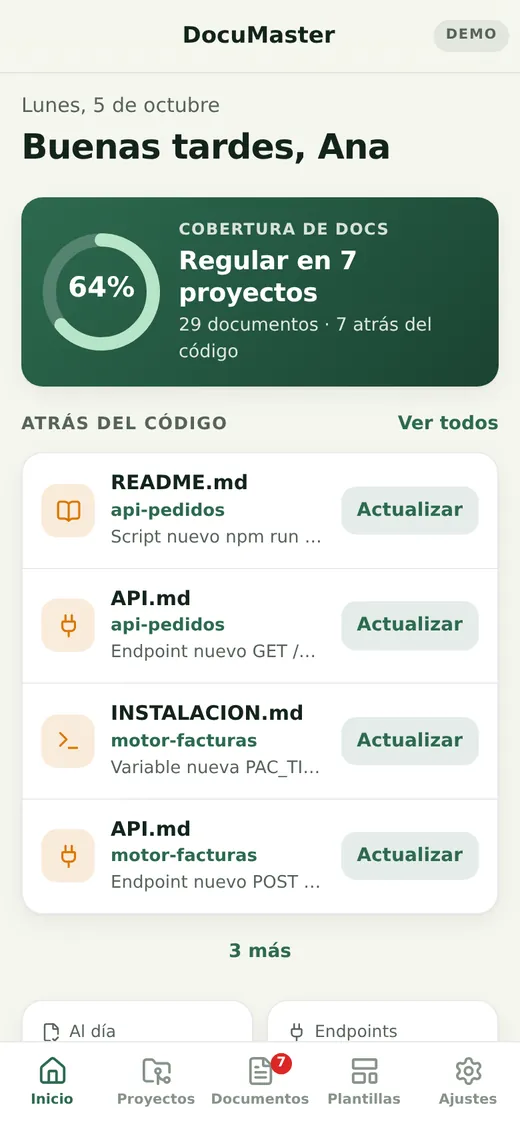
Task: Tap the Al día document-check icon
Action: [51, 1032]
